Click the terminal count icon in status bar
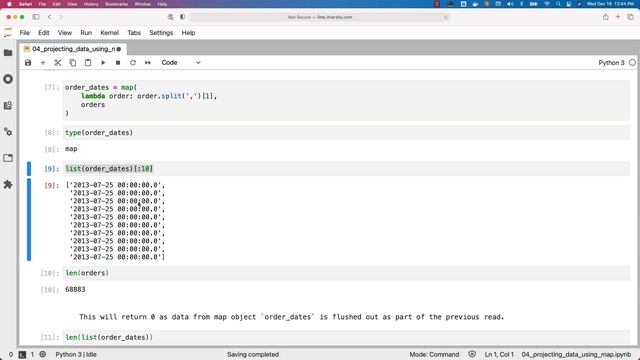Screen dimensions: 640x360 pyautogui.click(x=22, y=354)
